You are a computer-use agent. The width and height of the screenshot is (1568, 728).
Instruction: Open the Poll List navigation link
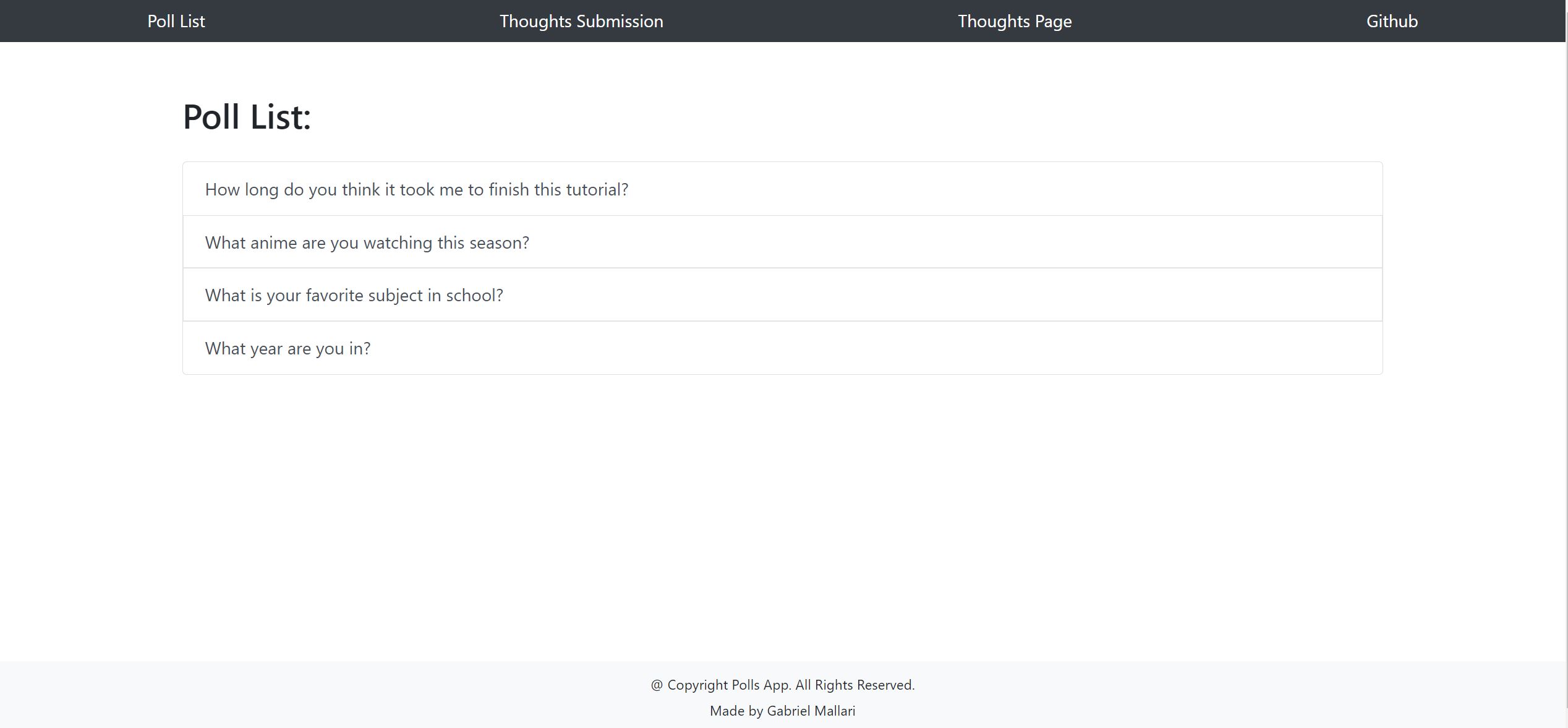[x=176, y=21]
